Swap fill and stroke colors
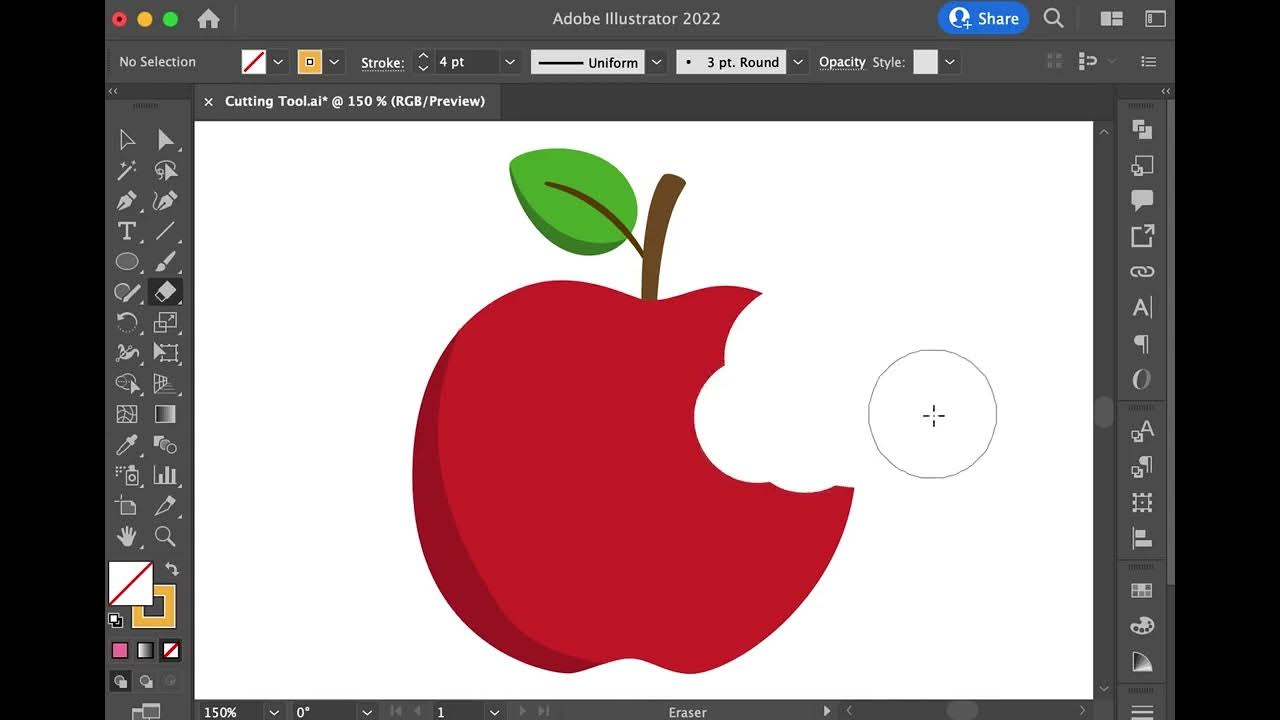Viewport: 1280px width, 720px height. click(x=171, y=569)
